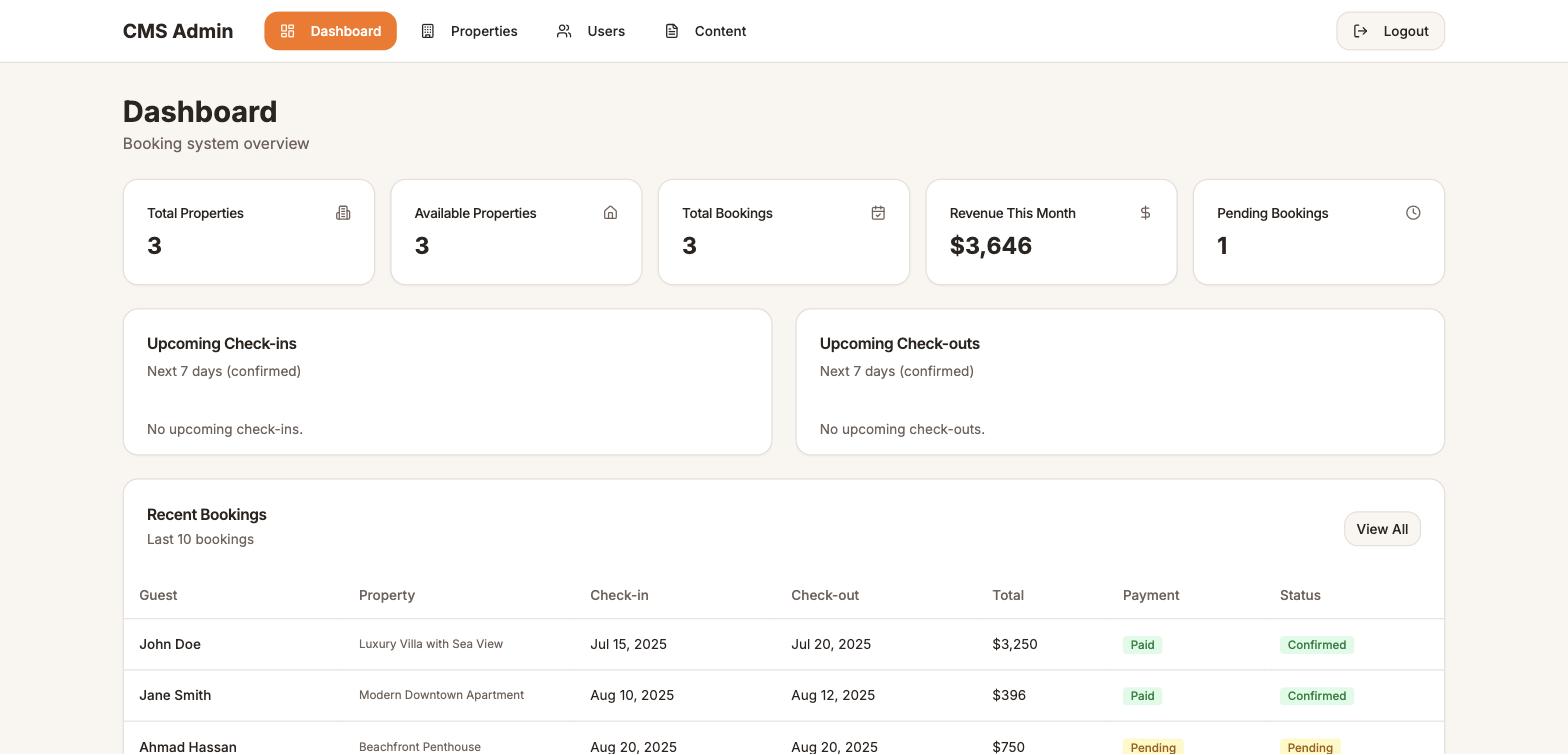1568x755 pixels.
Task: Click the Guest column header
Action: [x=158, y=595]
